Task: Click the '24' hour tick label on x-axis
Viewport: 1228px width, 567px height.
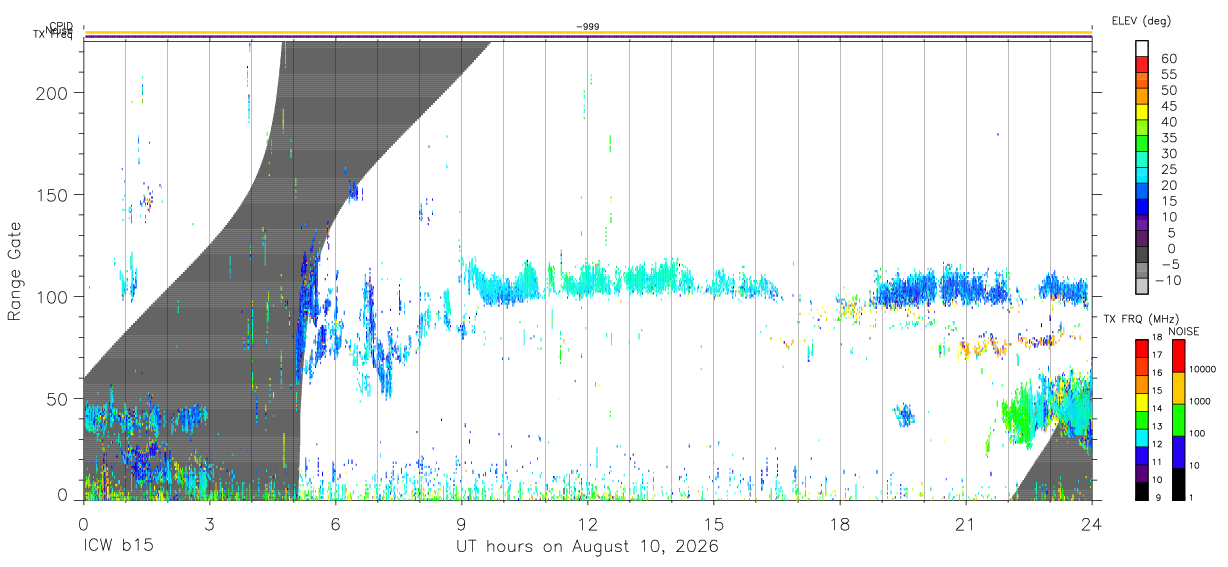Action: tap(1091, 524)
